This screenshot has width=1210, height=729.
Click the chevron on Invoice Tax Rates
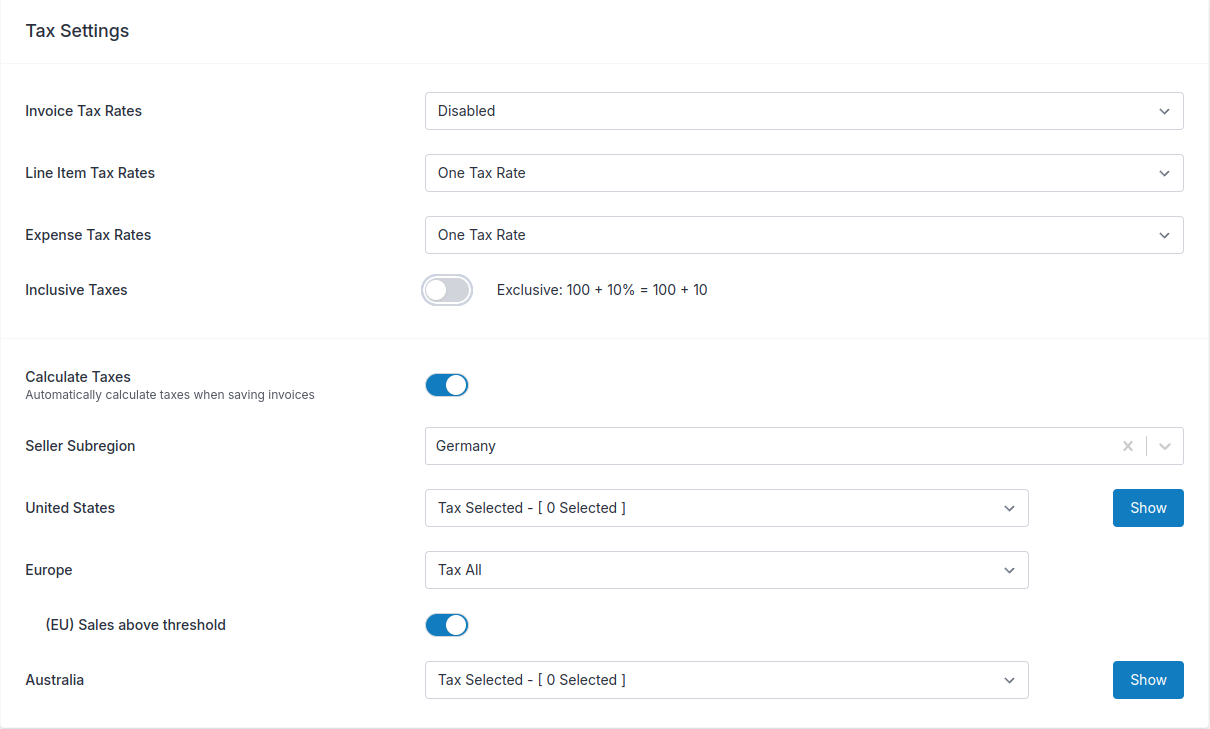[x=1164, y=111]
